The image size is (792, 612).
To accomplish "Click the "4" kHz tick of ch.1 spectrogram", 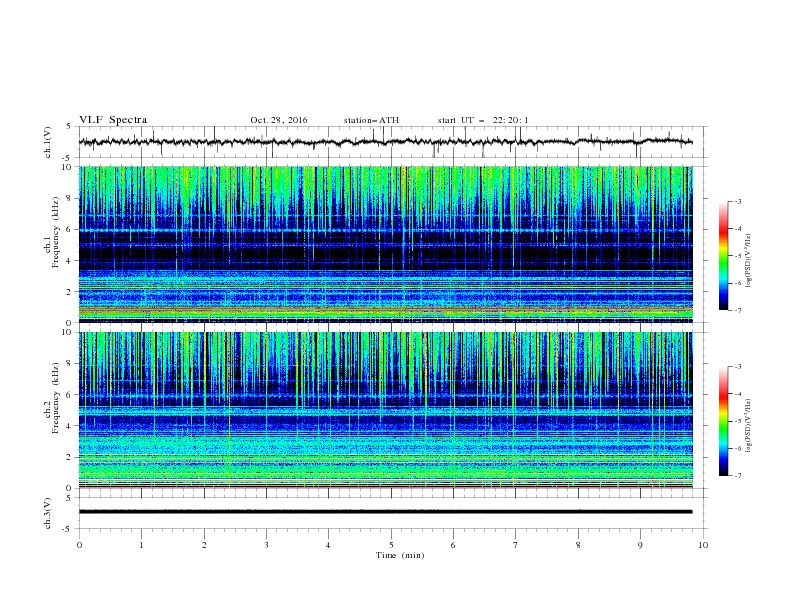I will pos(70,261).
